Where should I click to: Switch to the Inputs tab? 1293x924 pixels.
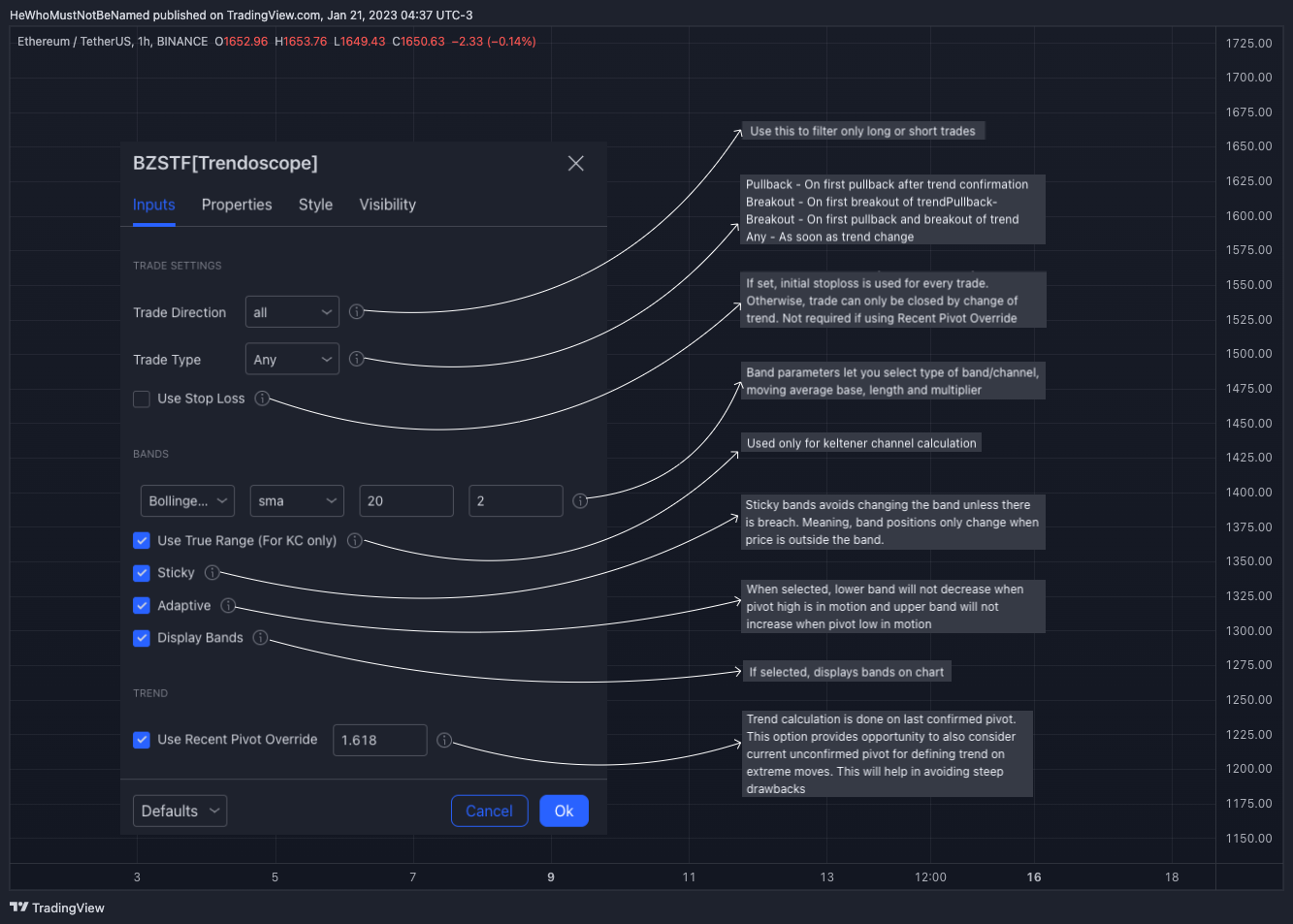(x=154, y=205)
